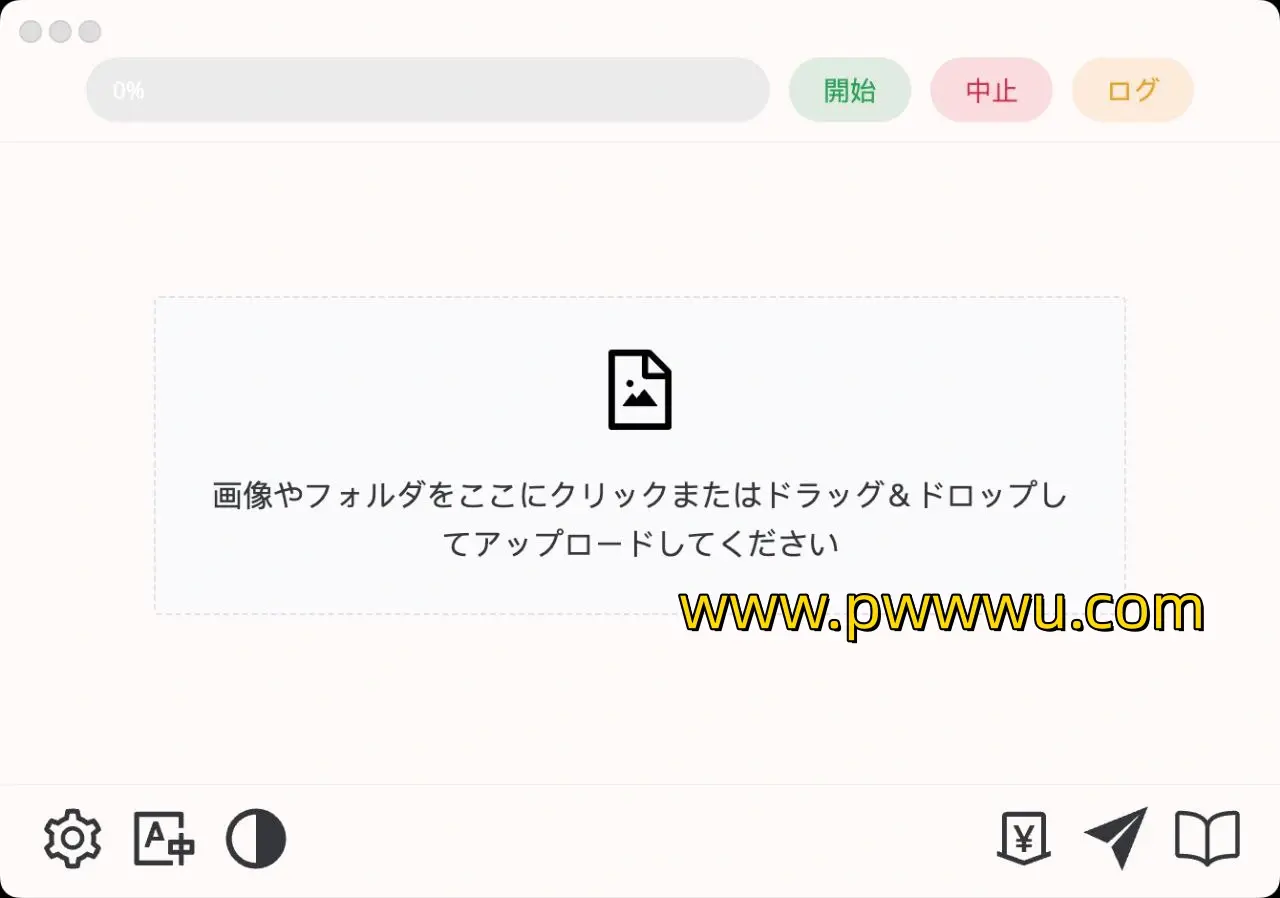Click the dashed upload drop area
The height and width of the screenshot is (898, 1280).
(640, 455)
